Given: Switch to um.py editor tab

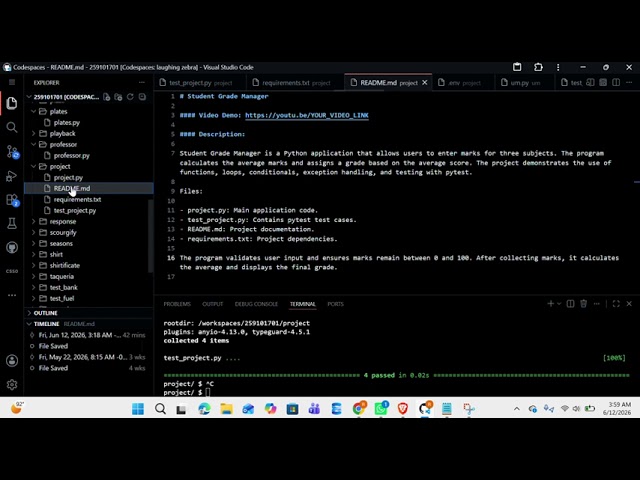Looking at the screenshot, I should (524, 83).
